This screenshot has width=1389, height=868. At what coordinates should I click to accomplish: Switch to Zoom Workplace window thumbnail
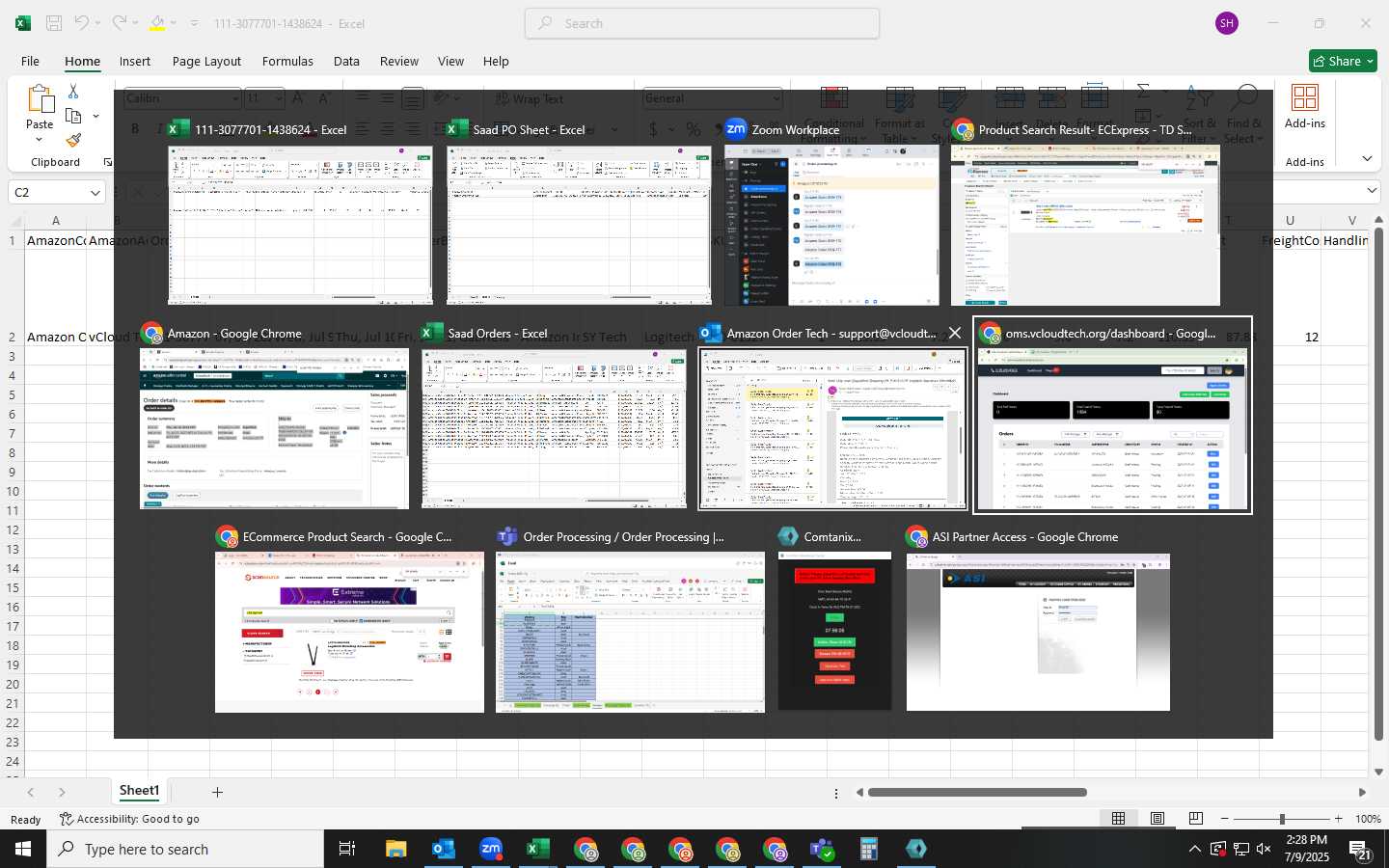coord(831,225)
